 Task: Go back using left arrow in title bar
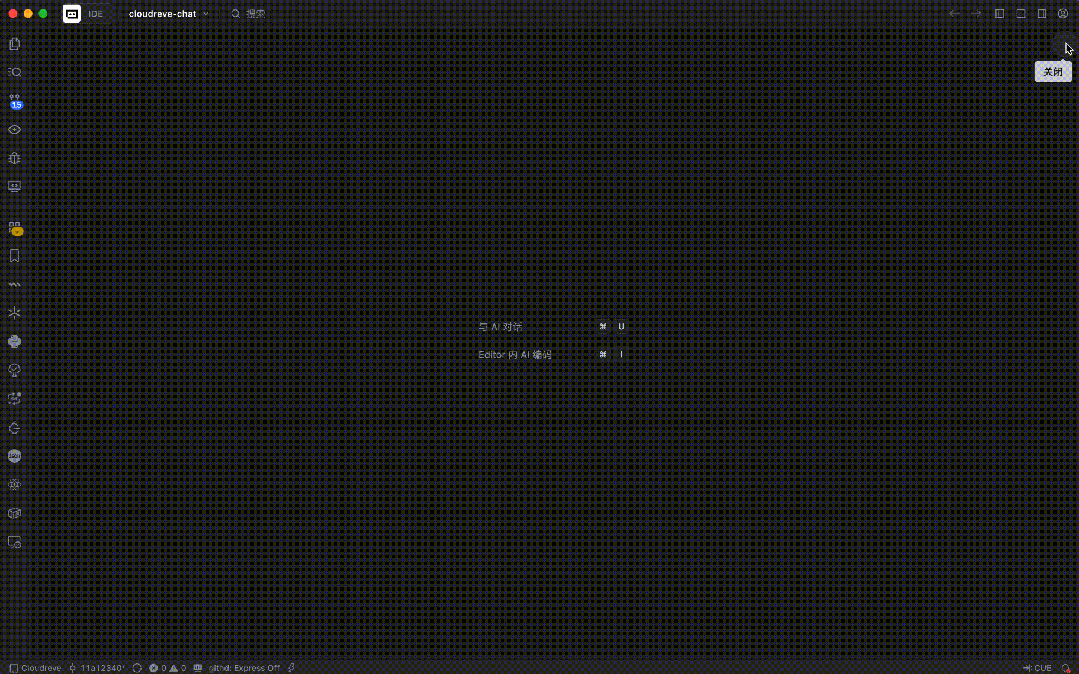(x=954, y=14)
